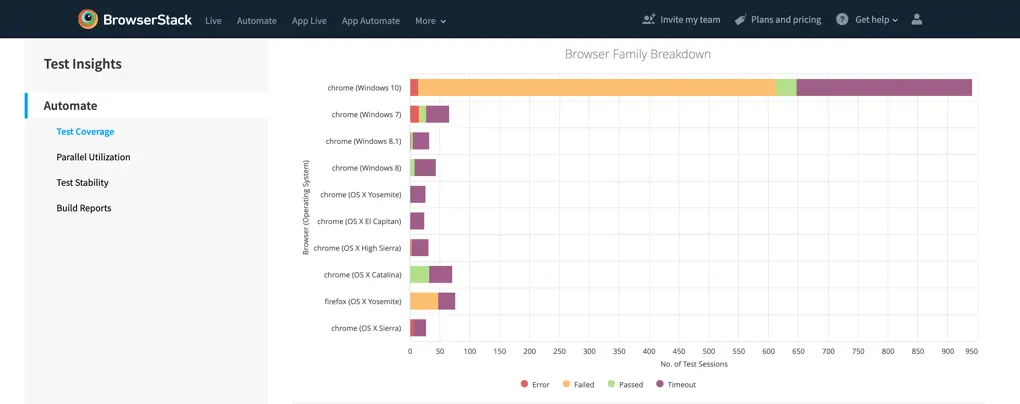Toggle the Failed series in chart legend

coord(578,384)
